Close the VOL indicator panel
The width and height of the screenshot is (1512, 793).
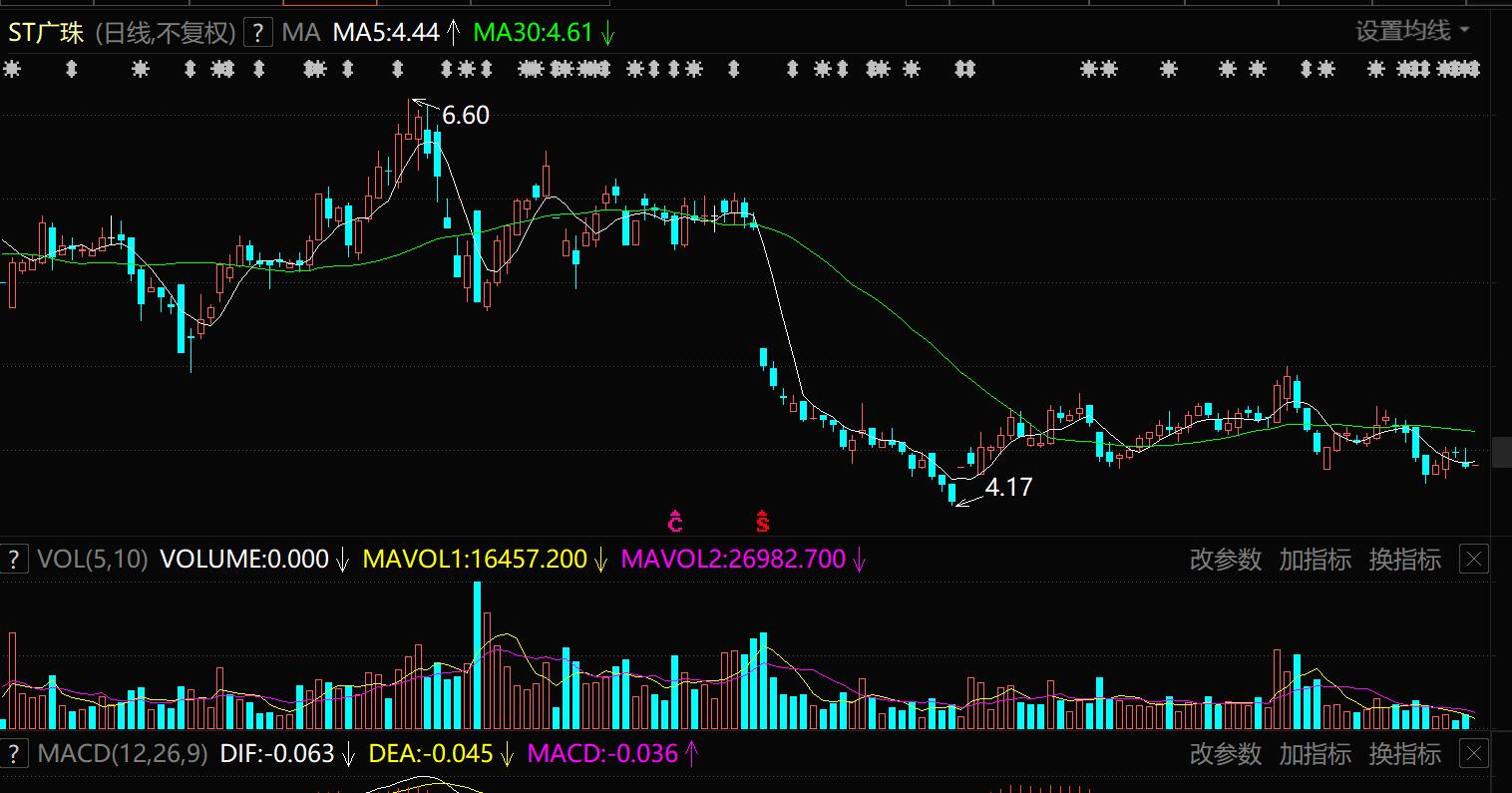pos(1473,560)
